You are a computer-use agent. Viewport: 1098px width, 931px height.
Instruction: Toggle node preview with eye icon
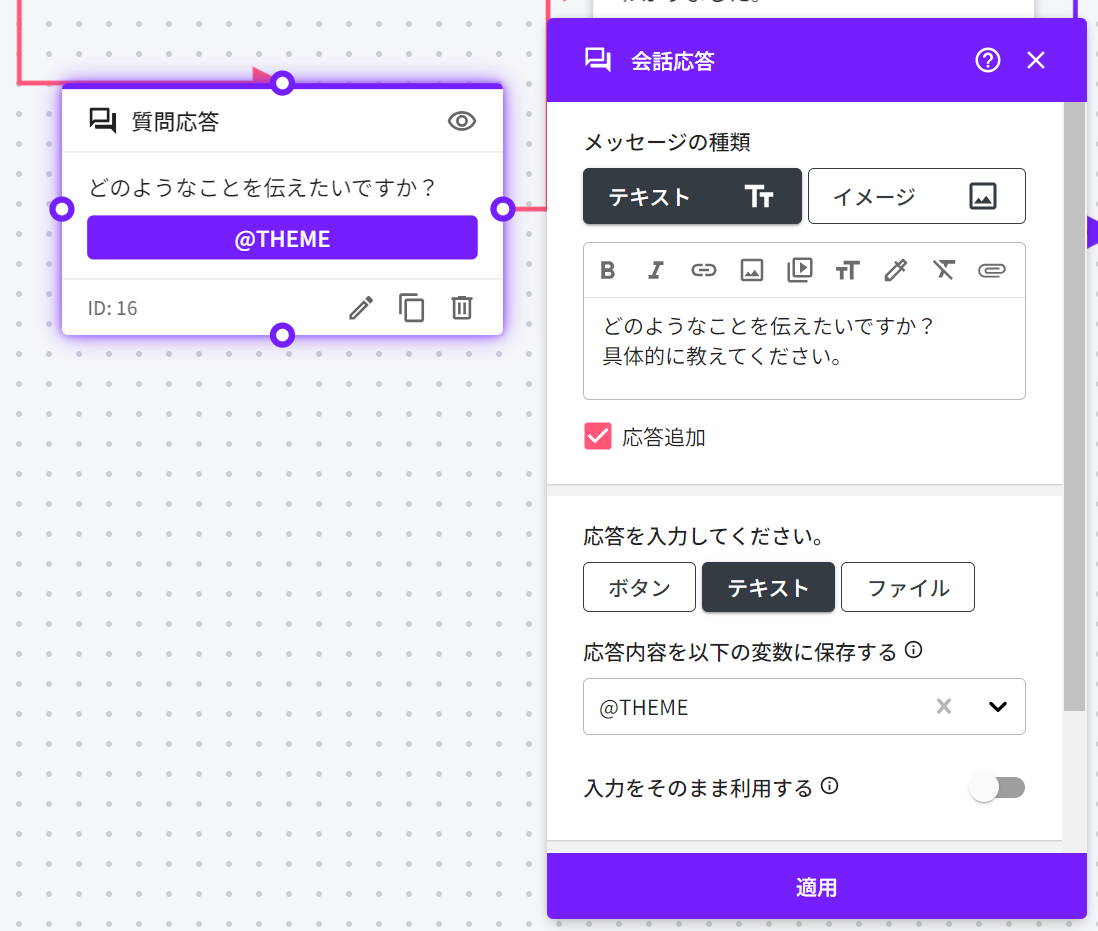pyautogui.click(x=461, y=122)
